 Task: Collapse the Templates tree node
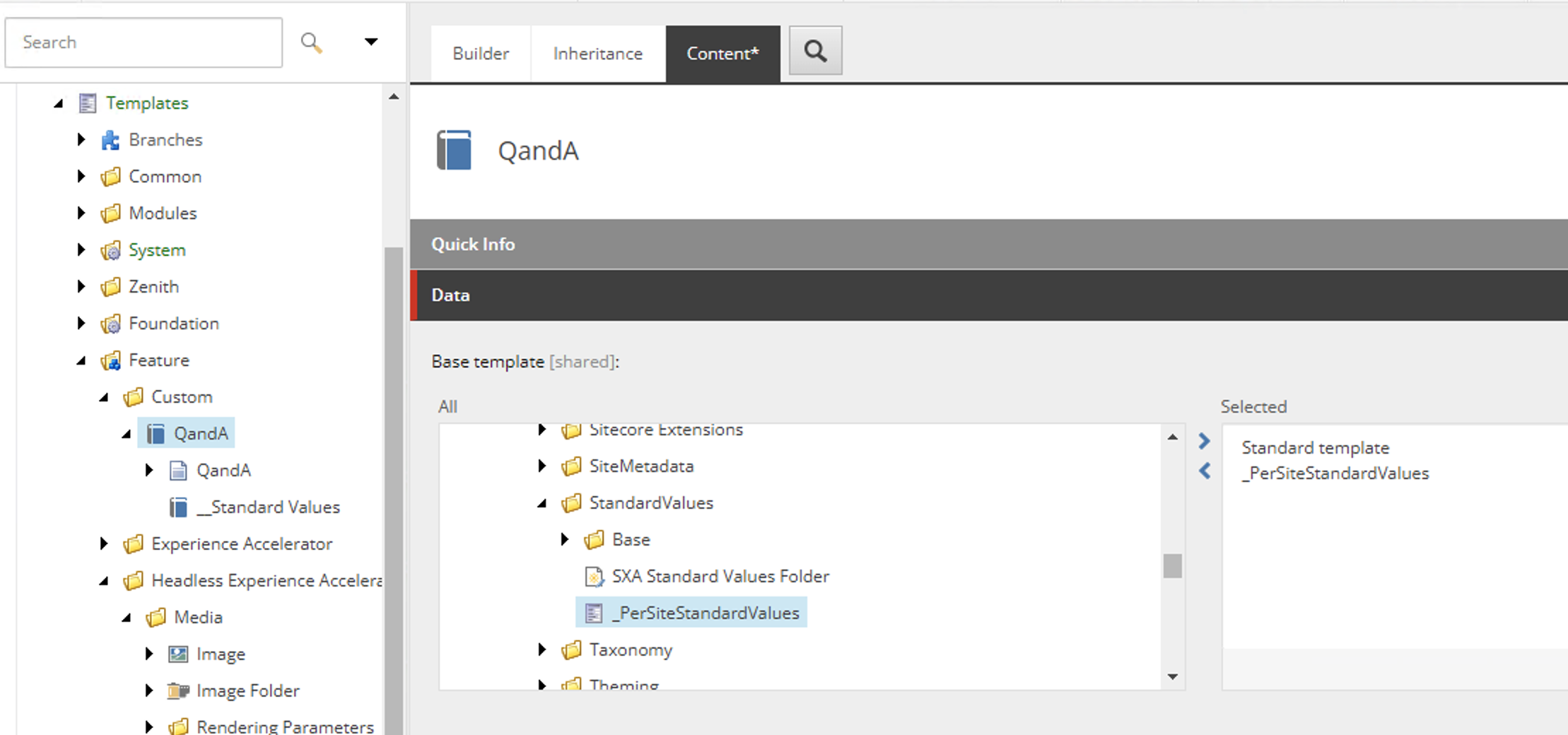[x=59, y=104]
